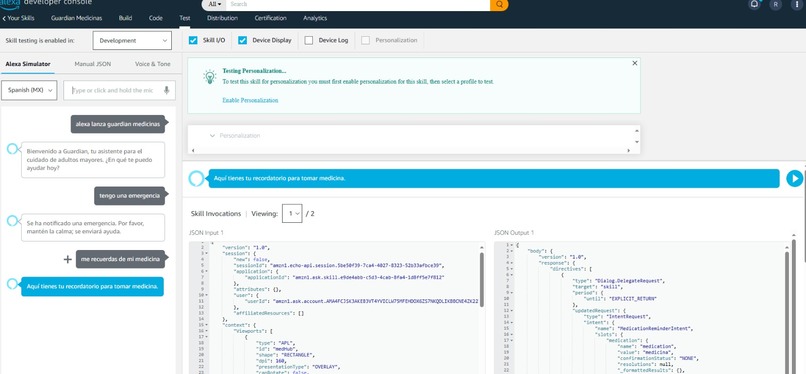Expand the Personalization section chevron
The width and height of the screenshot is (806, 374).
click(212, 136)
